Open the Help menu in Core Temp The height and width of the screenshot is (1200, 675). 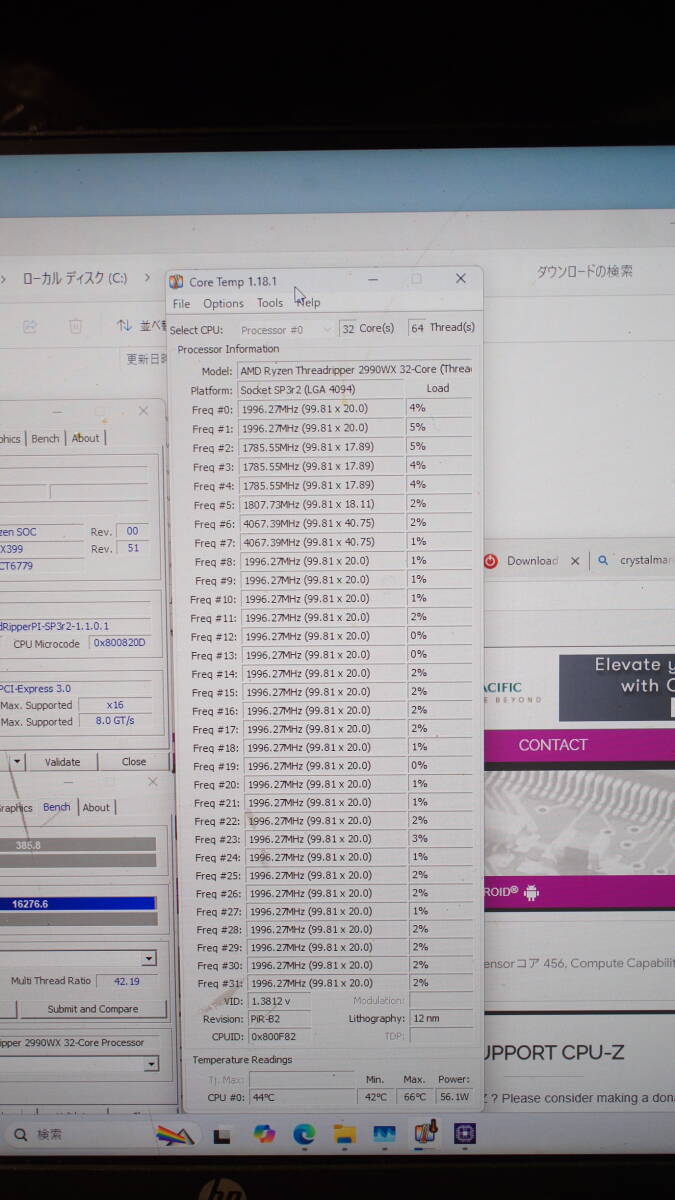[x=309, y=302]
